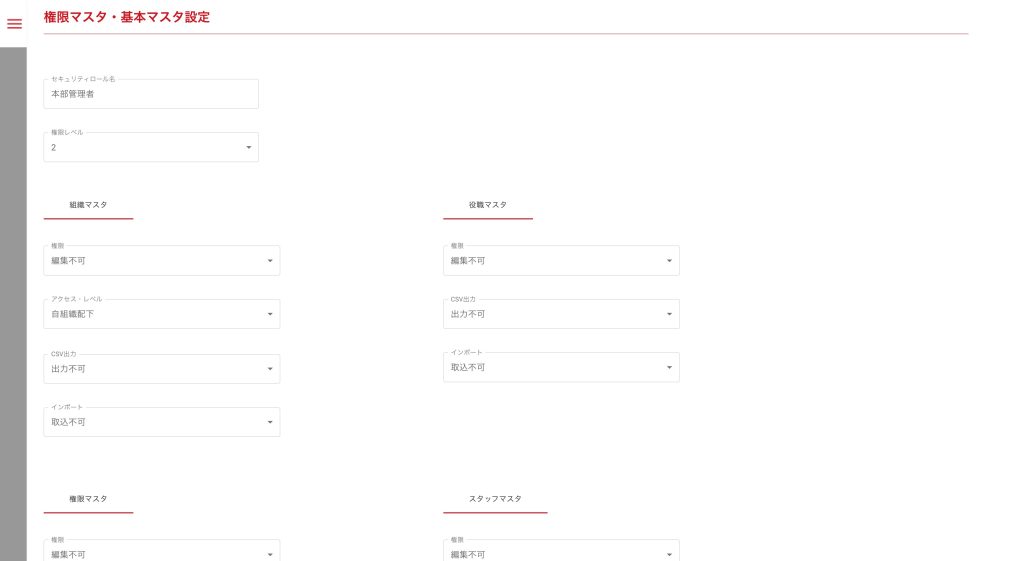Click arrow icon on 役職マスタ インポート field
This screenshot has width=1024, height=561.
click(669, 368)
